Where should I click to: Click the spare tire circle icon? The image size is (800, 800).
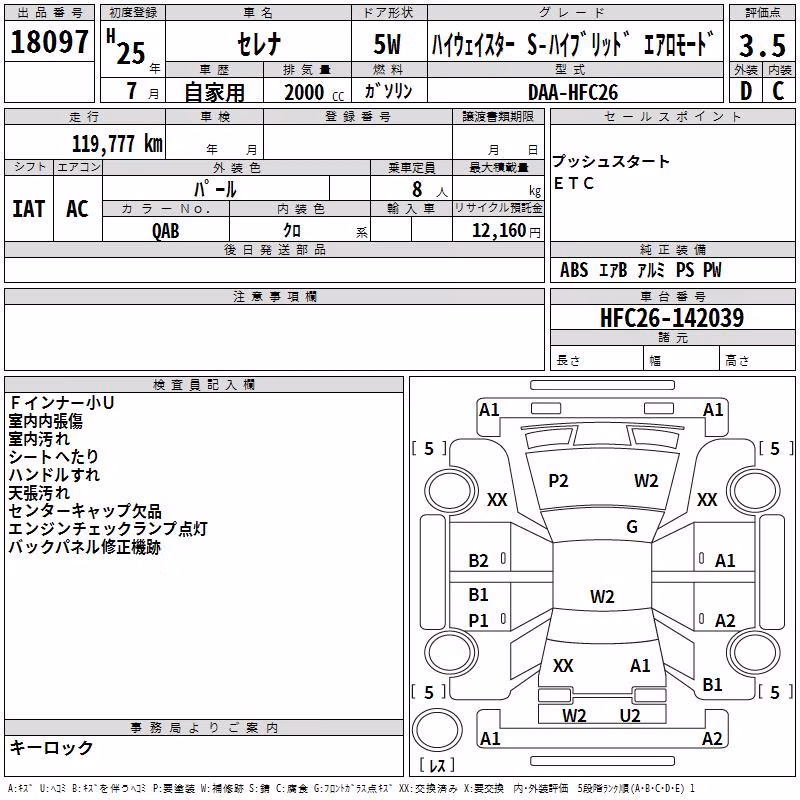(x=437, y=730)
